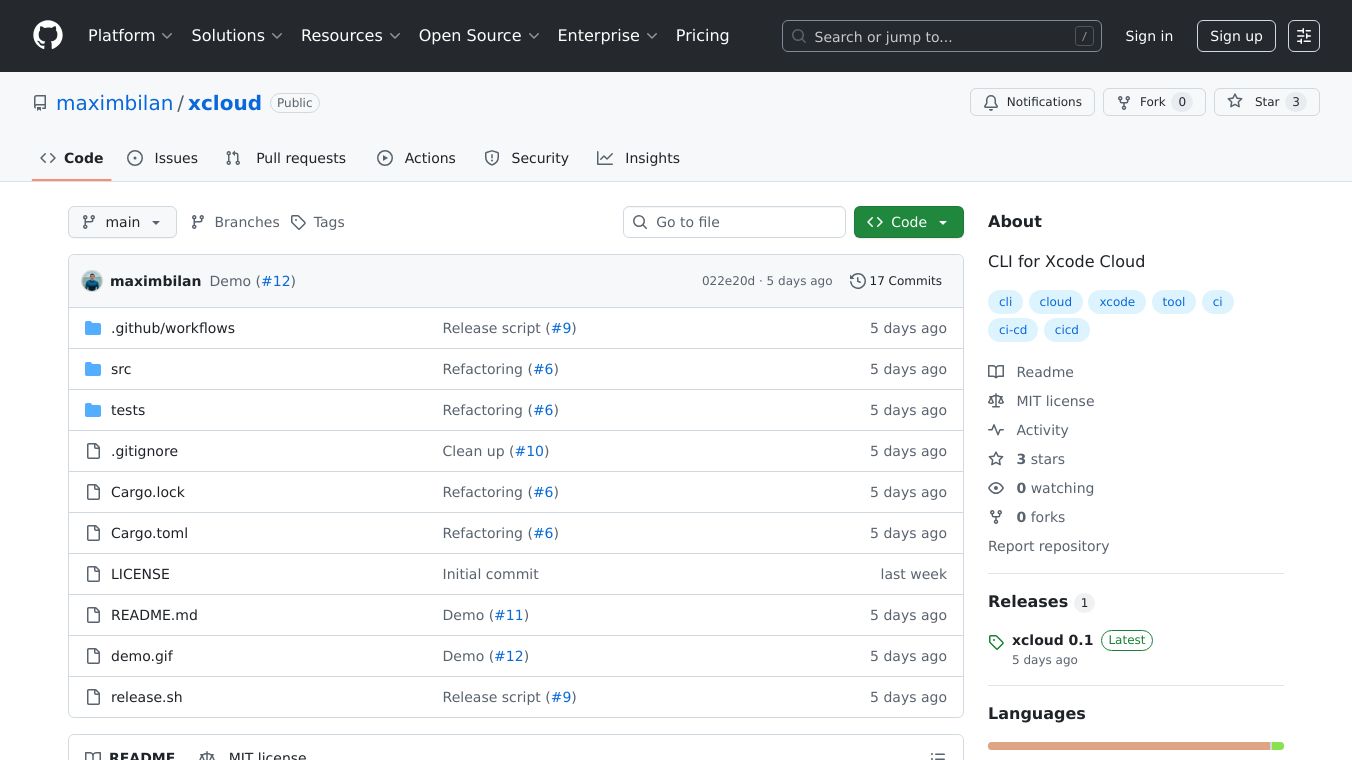1352x760 pixels.
Task: Open the accessibility settings icon in header
Action: 1303,36
